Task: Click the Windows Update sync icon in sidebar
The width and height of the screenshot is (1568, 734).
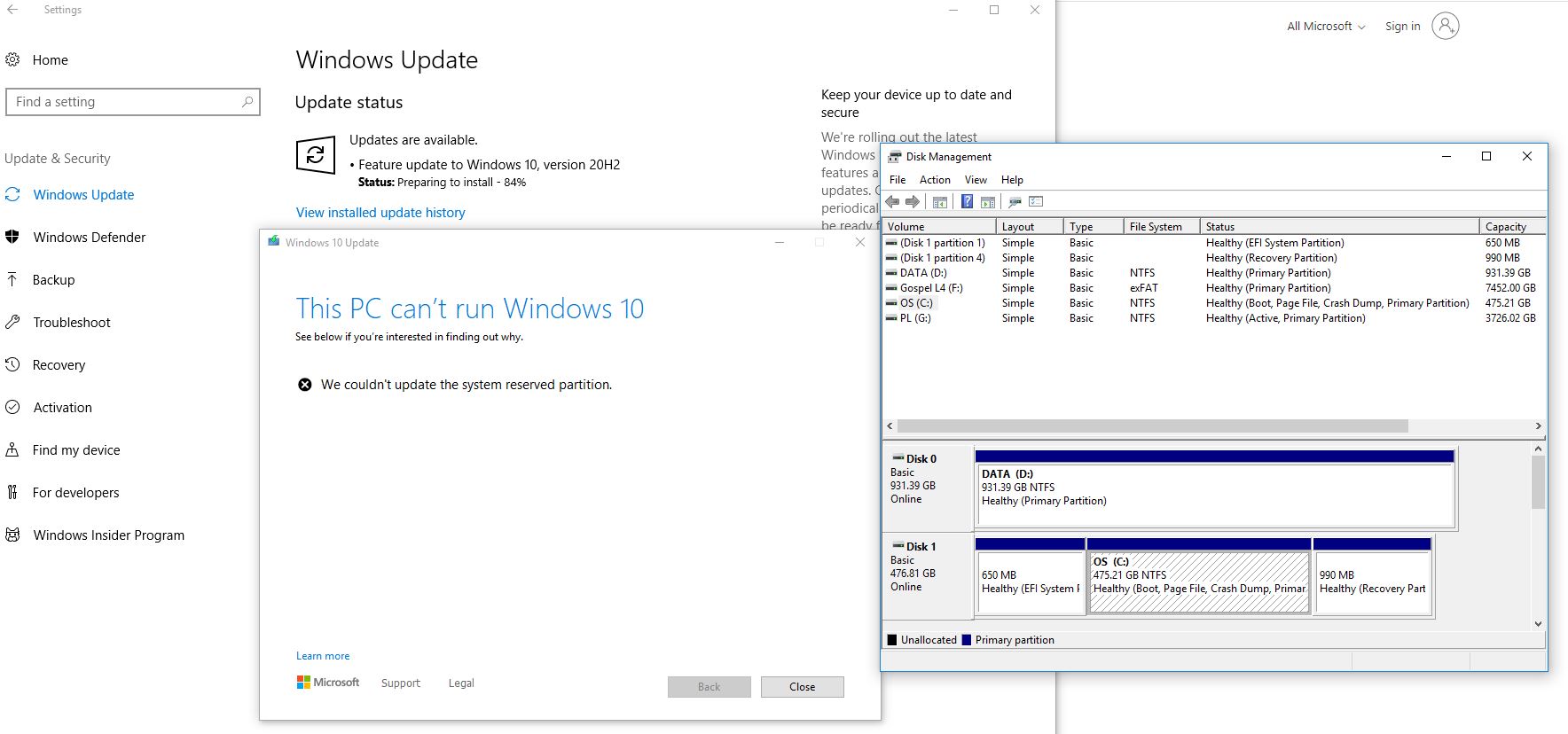Action: click(12, 194)
